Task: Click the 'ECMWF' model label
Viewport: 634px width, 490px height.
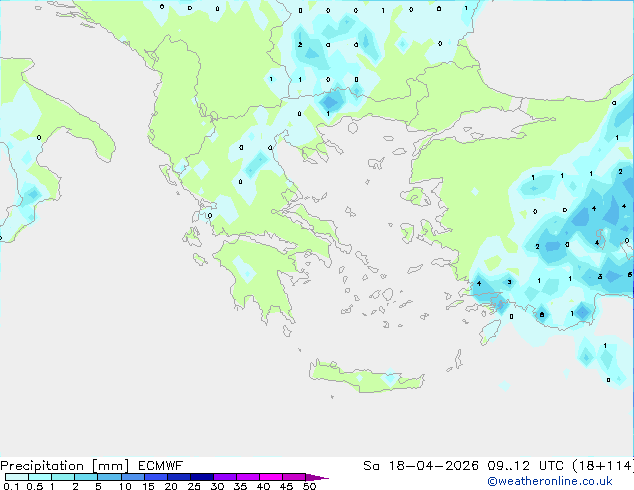Action: coord(161,465)
